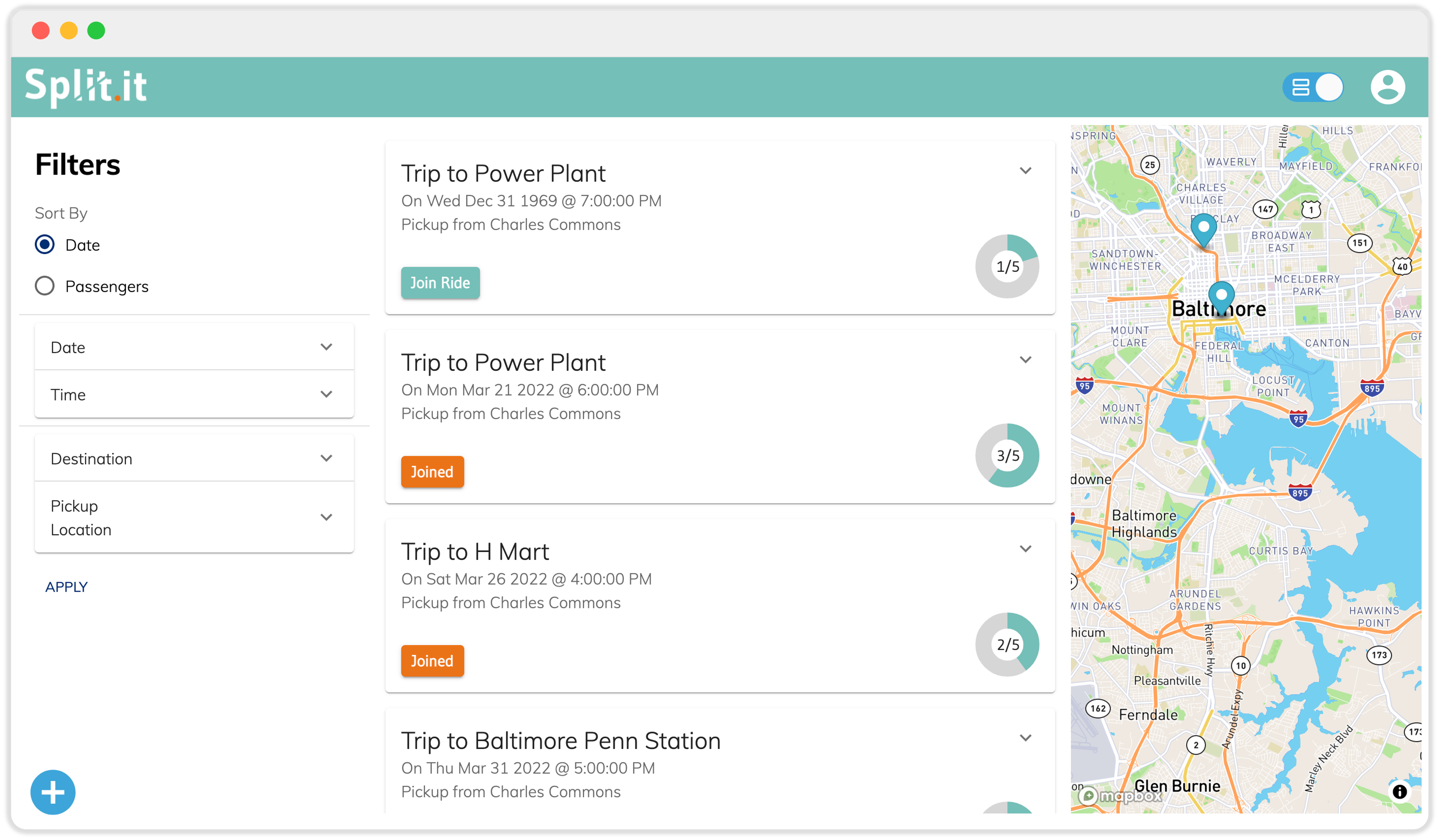1438x840 pixels.
Task: Click the Filters heading
Action: [x=77, y=165]
